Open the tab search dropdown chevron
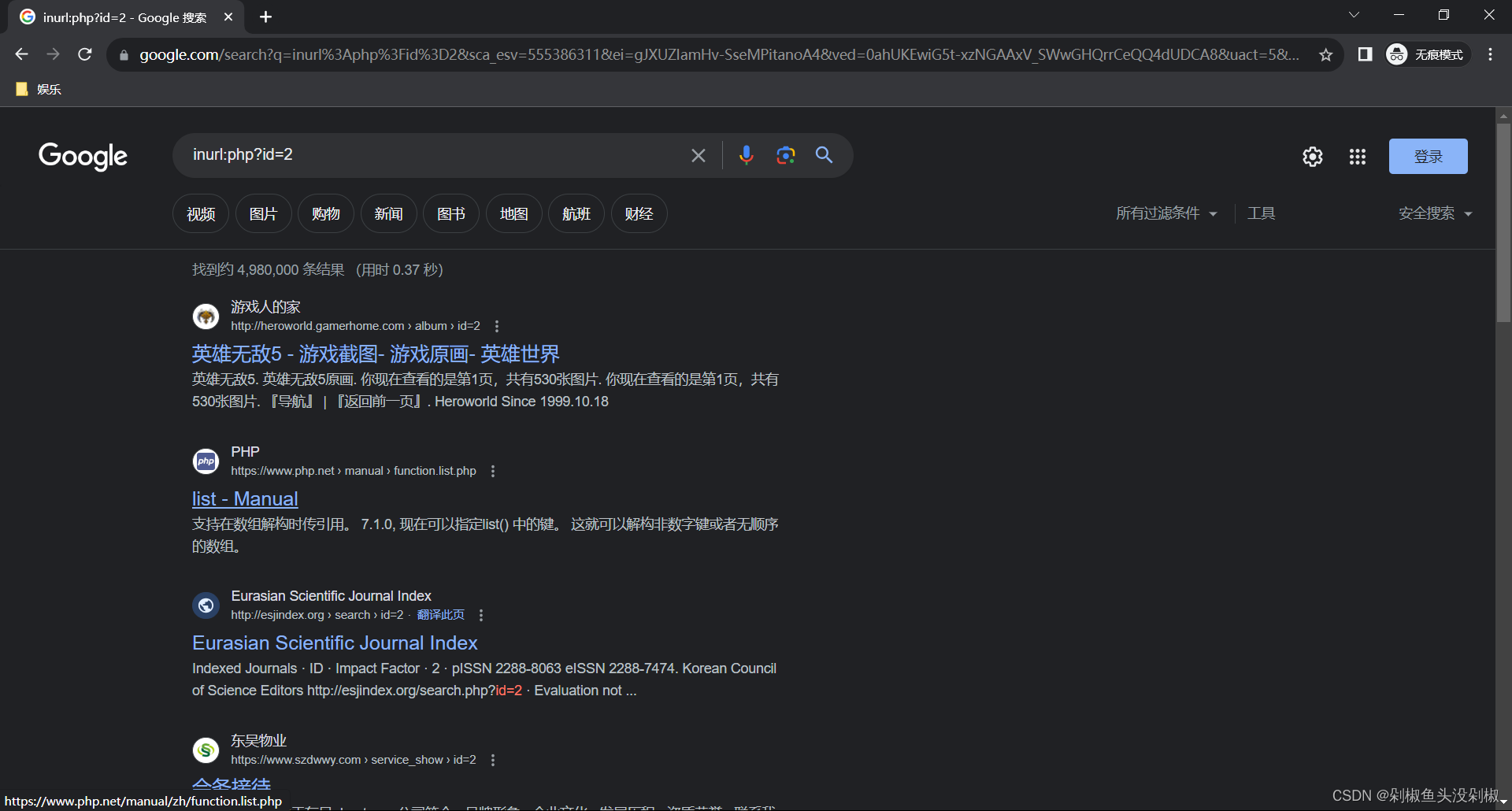 (x=1354, y=15)
